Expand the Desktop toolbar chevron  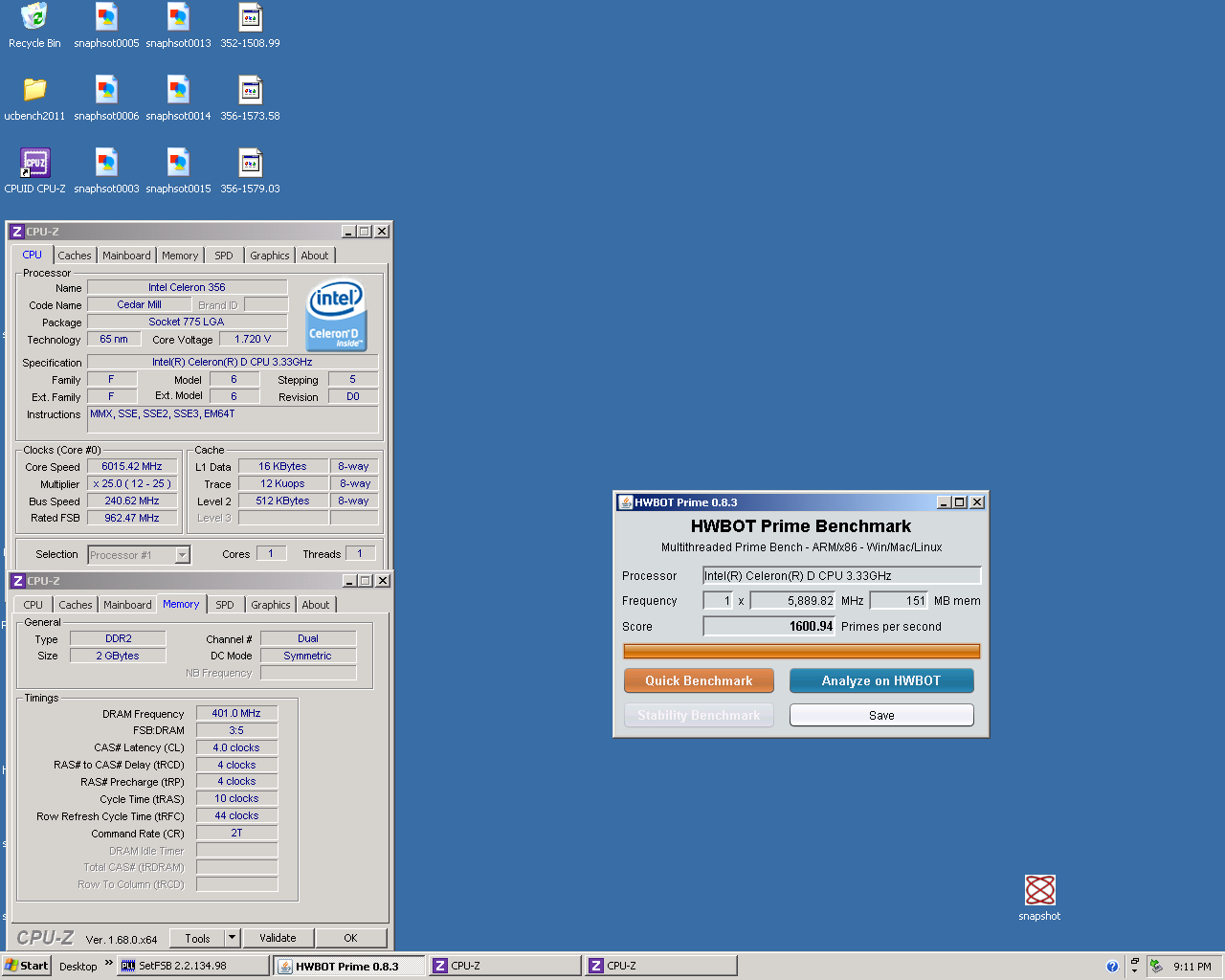click(x=108, y=963)
